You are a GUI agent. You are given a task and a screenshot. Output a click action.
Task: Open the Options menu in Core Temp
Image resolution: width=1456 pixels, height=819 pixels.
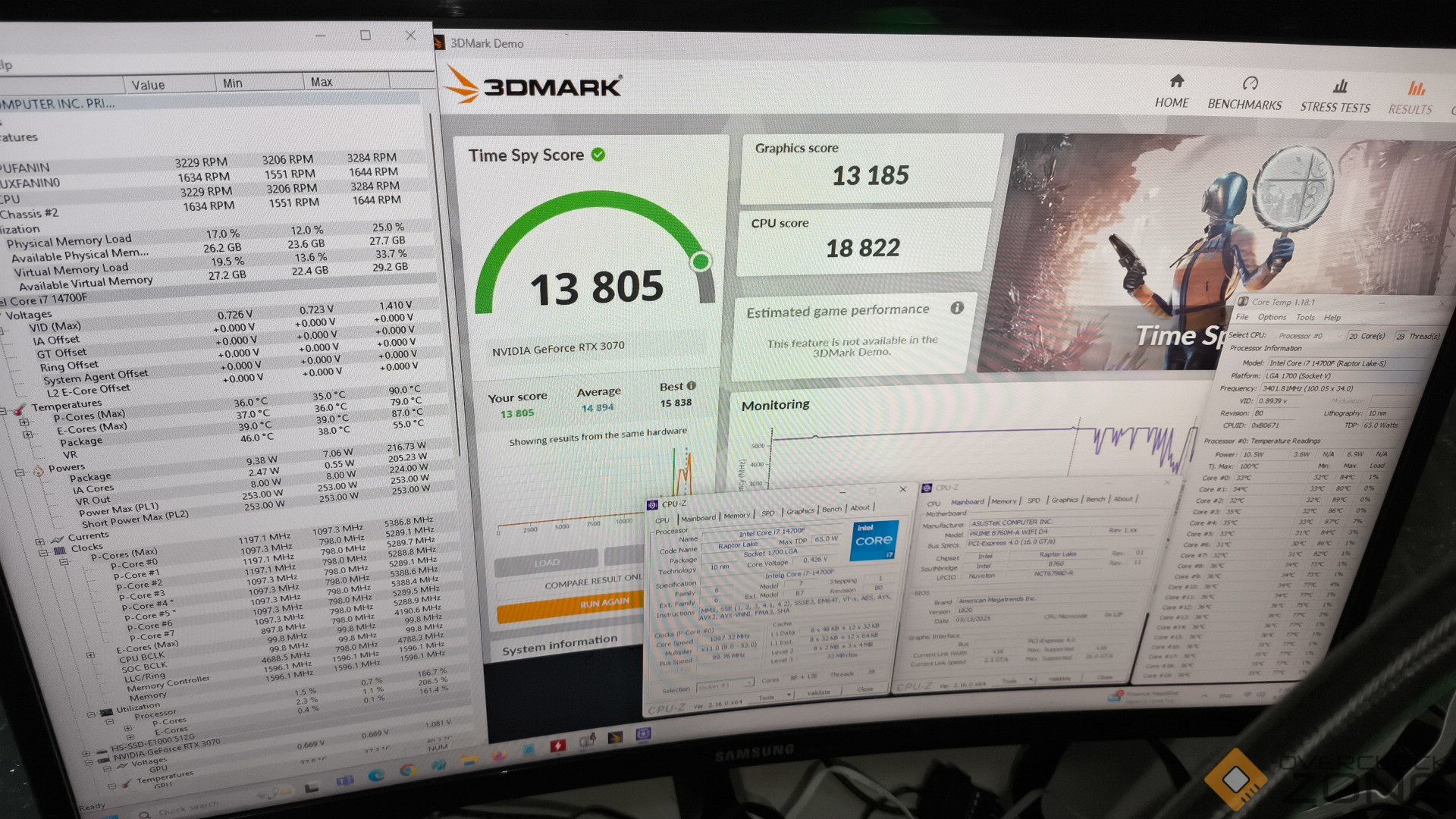click(x=1272, y=317)
